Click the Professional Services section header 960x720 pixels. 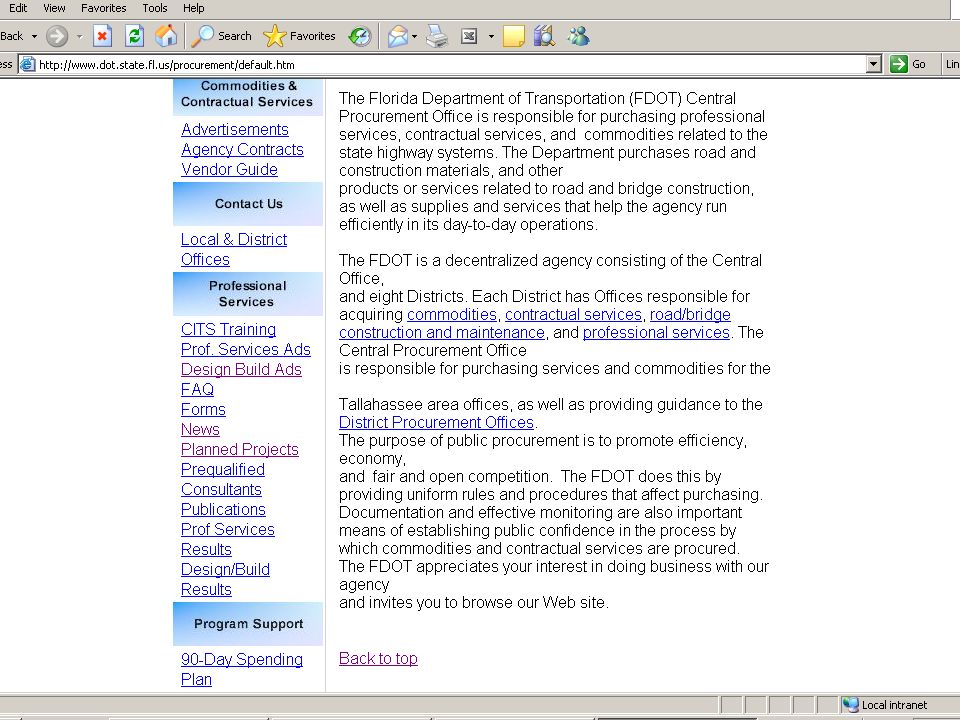(248, 294)
